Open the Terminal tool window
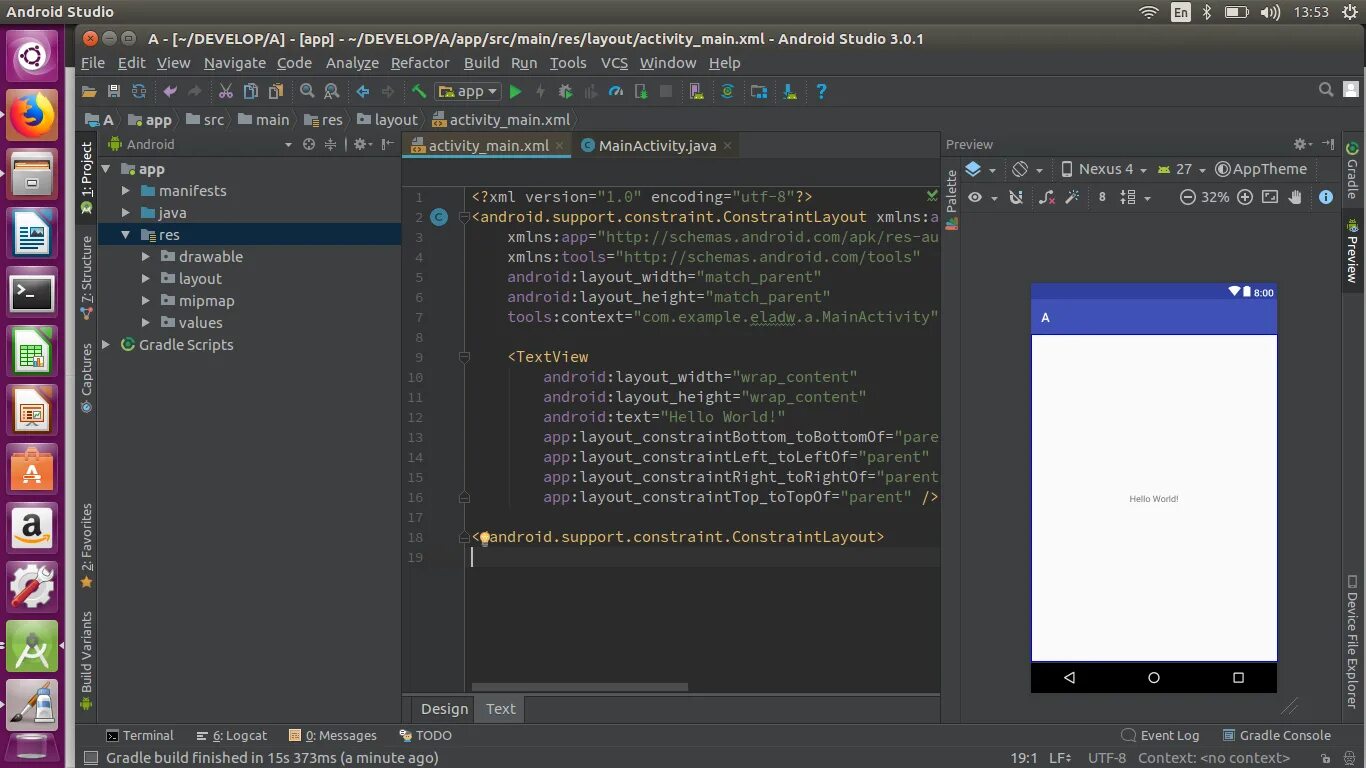The image size is (1366, 768). (139, 735)
